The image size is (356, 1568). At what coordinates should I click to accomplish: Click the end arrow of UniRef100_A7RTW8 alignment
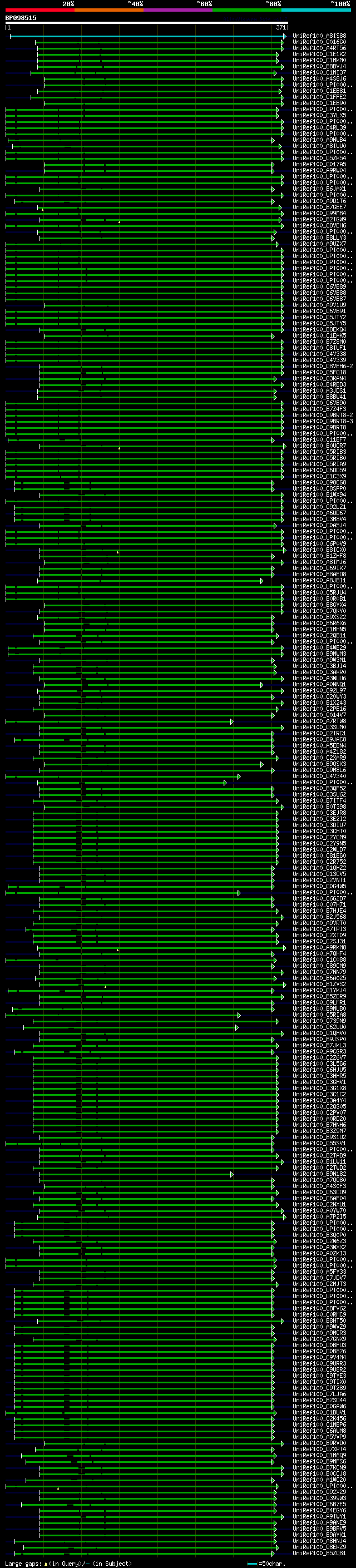232,722
